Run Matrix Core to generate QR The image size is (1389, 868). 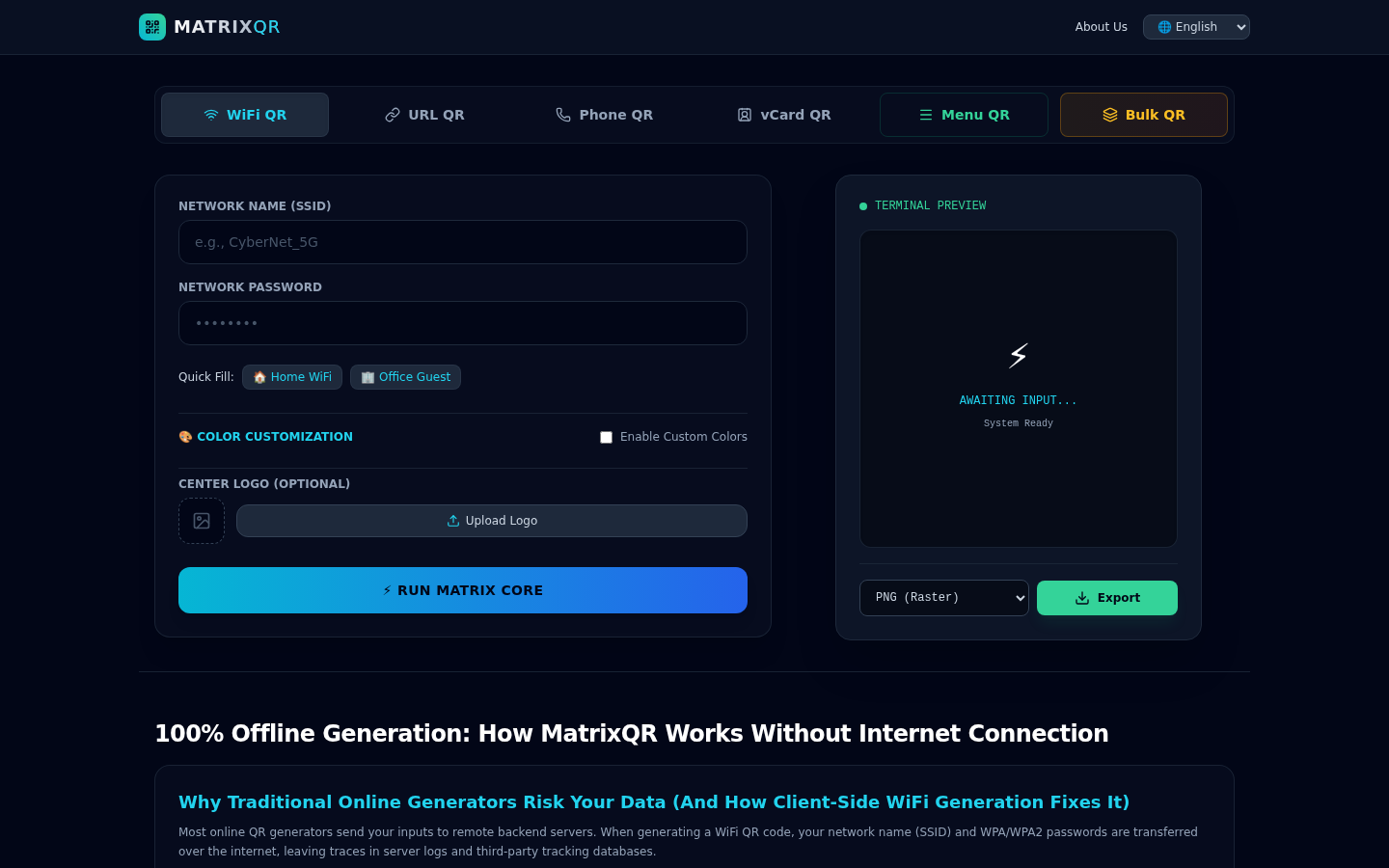(x=463, y=590)
